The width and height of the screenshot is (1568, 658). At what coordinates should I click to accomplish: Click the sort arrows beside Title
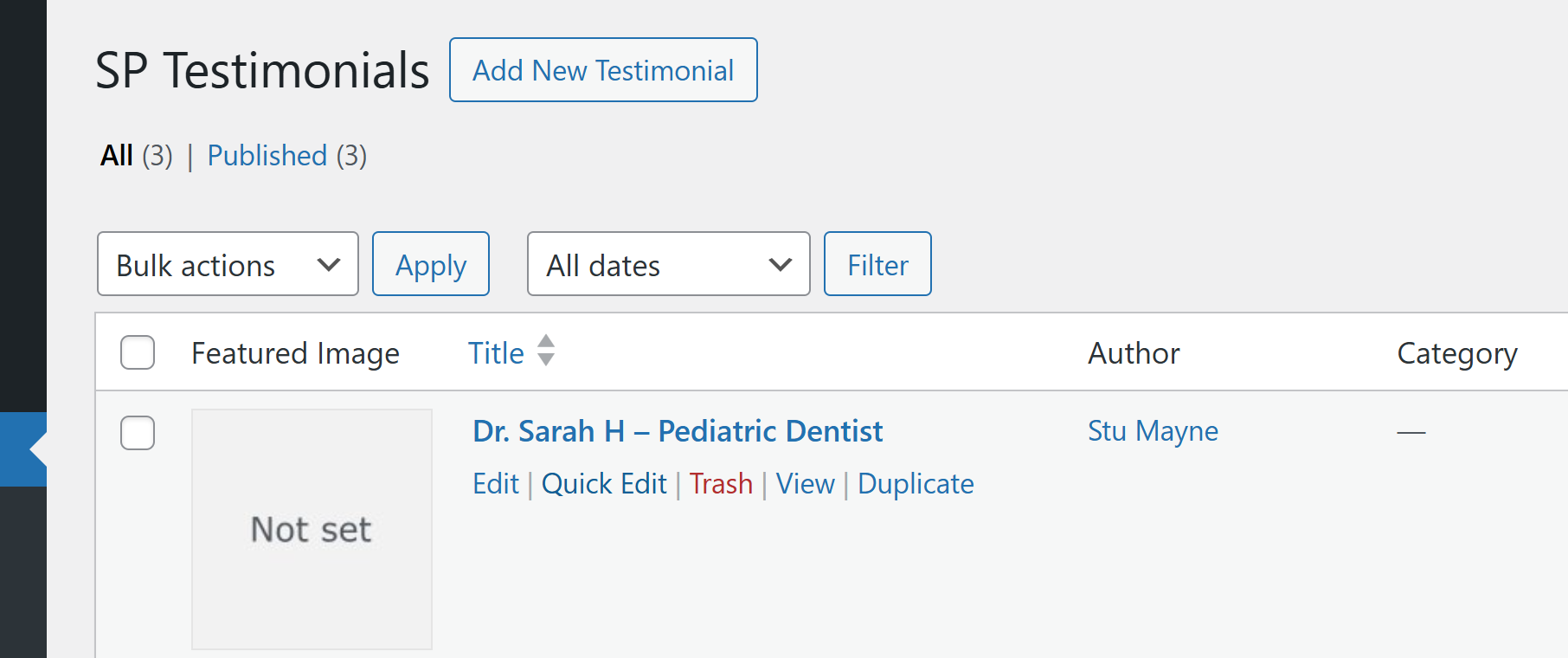click(x=545, y=351)
